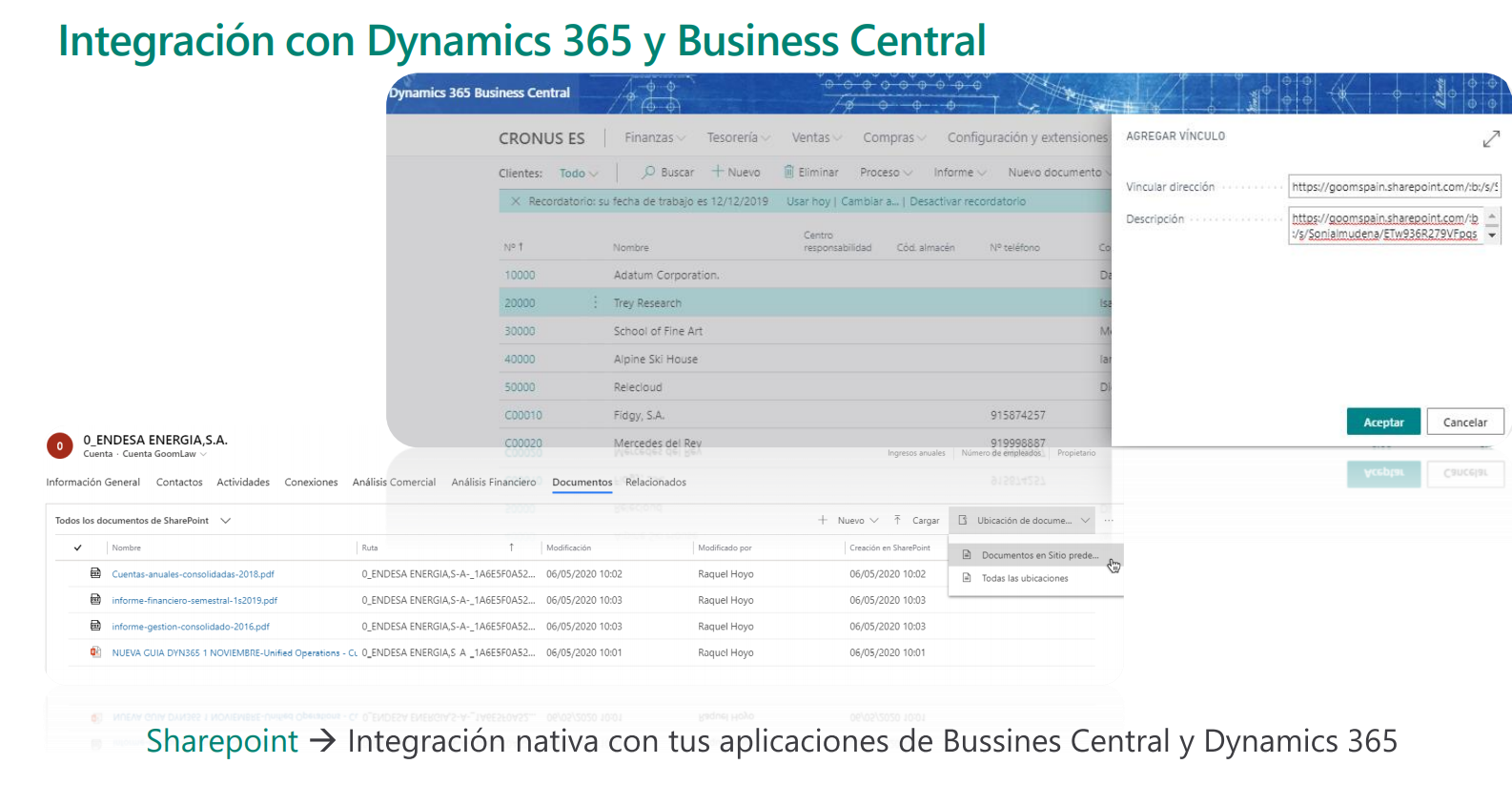The image size is (1512, 785).
Task: Open the more commands ellipsis in documents toolbar
Action: click(1109, 521)
